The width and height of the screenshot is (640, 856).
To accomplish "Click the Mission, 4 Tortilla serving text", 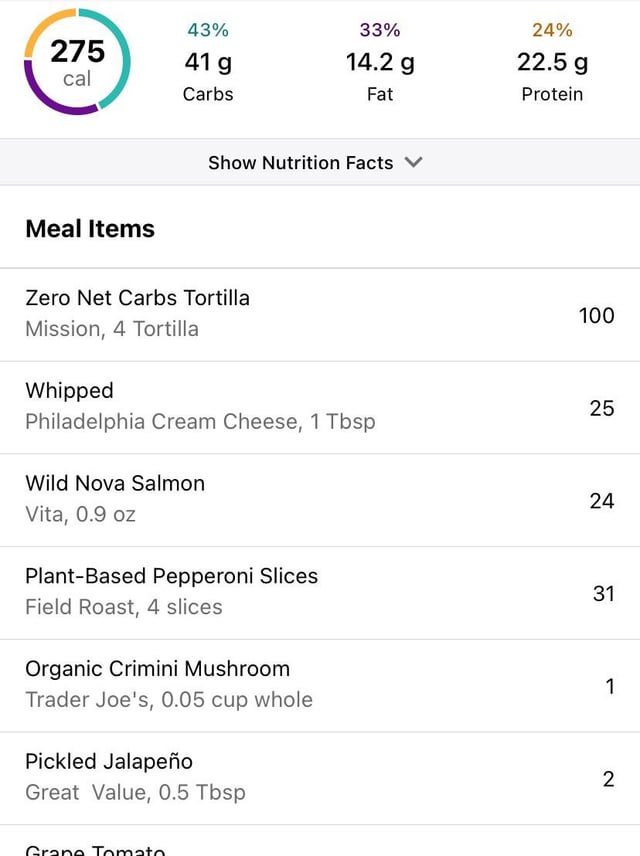I will [x=112, y=329].
